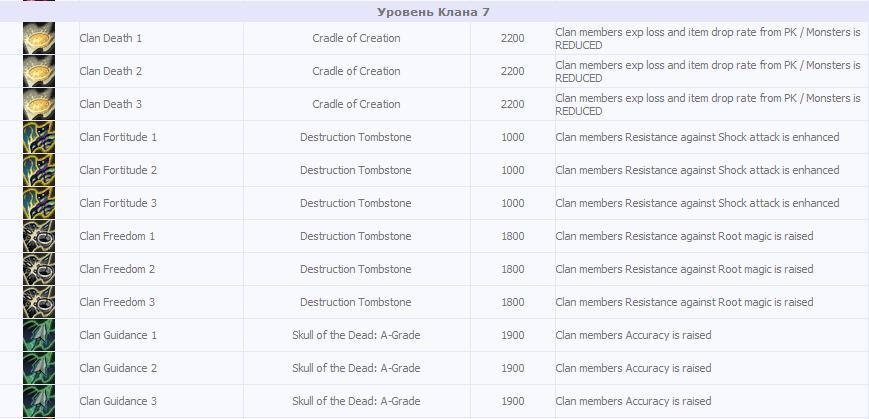Select the Clan Fortitude 1 skill icon

[39, 137]
